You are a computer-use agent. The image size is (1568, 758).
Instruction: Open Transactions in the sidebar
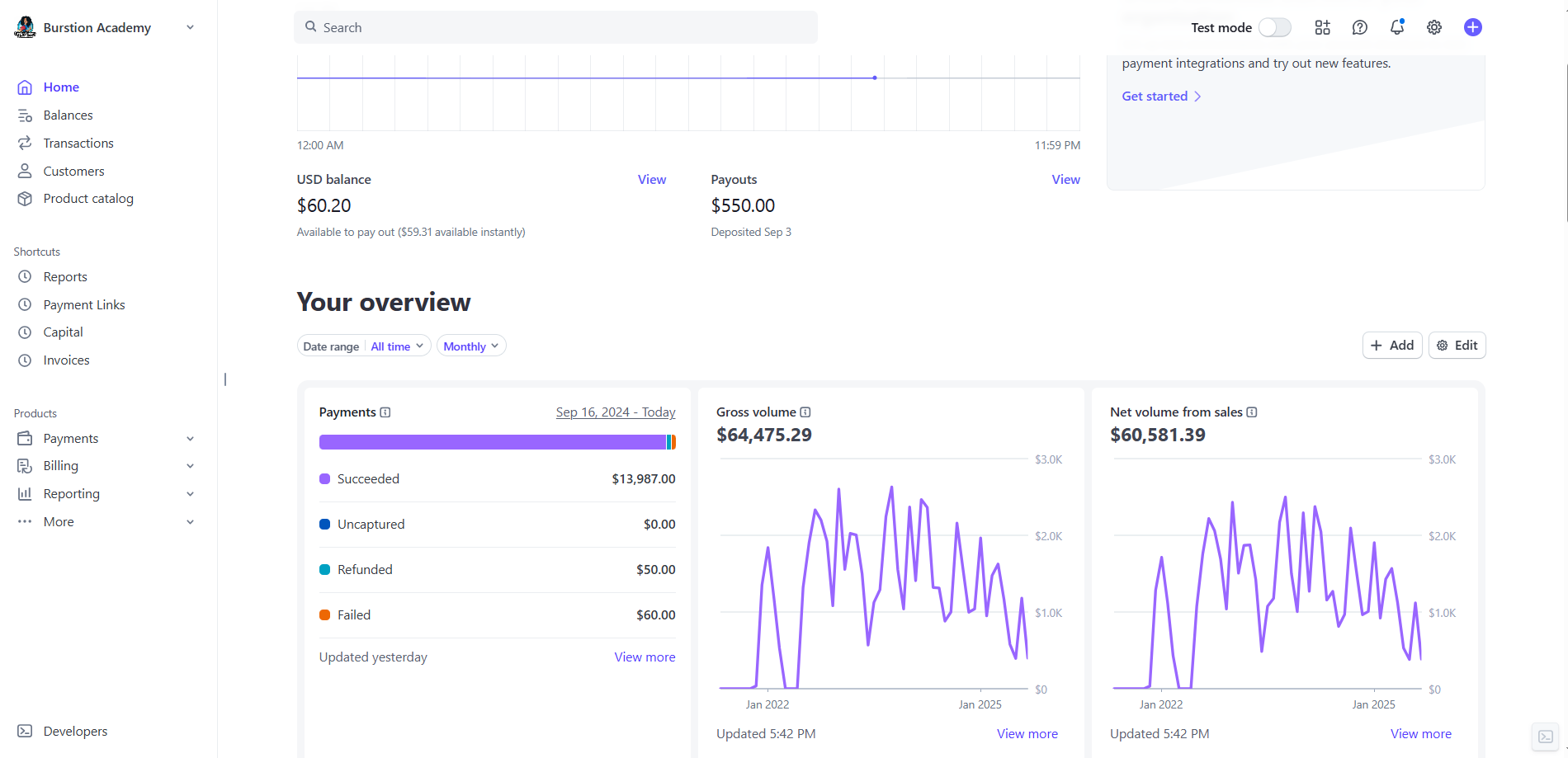pos(78,144)
